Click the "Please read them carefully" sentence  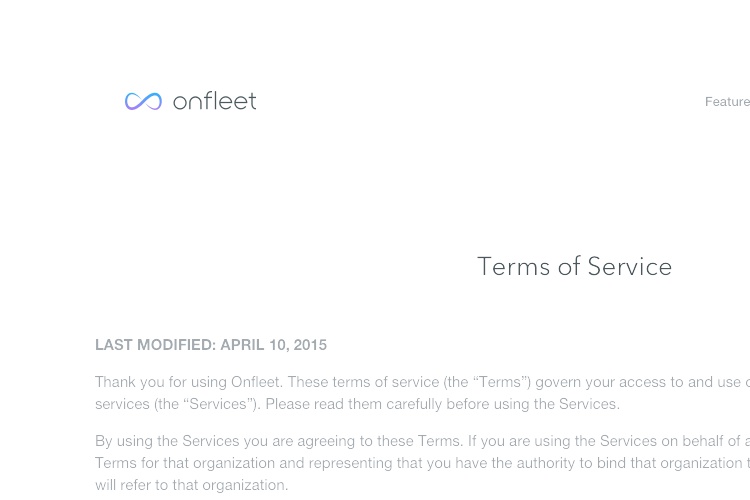[x=442, y=404]
